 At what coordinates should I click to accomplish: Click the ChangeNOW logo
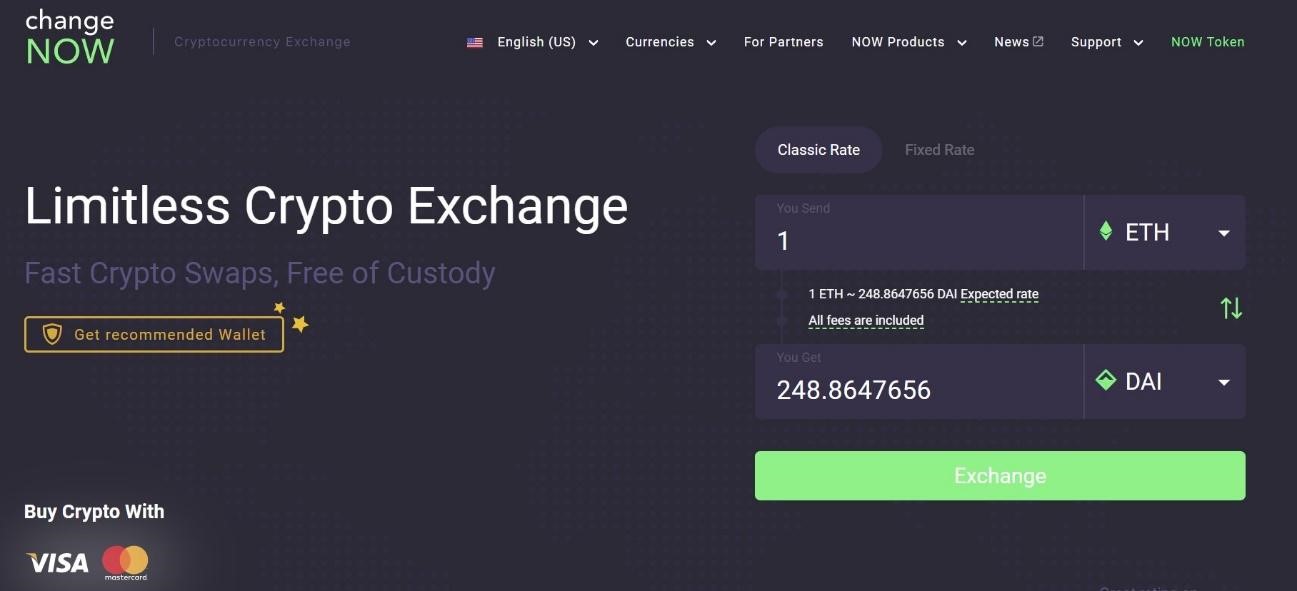(70, 38)
